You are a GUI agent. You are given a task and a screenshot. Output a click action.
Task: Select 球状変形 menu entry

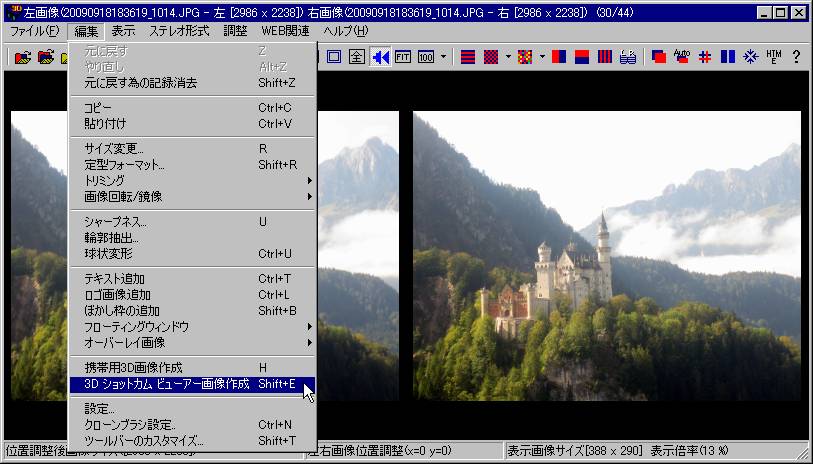click(x=193, y=254)
